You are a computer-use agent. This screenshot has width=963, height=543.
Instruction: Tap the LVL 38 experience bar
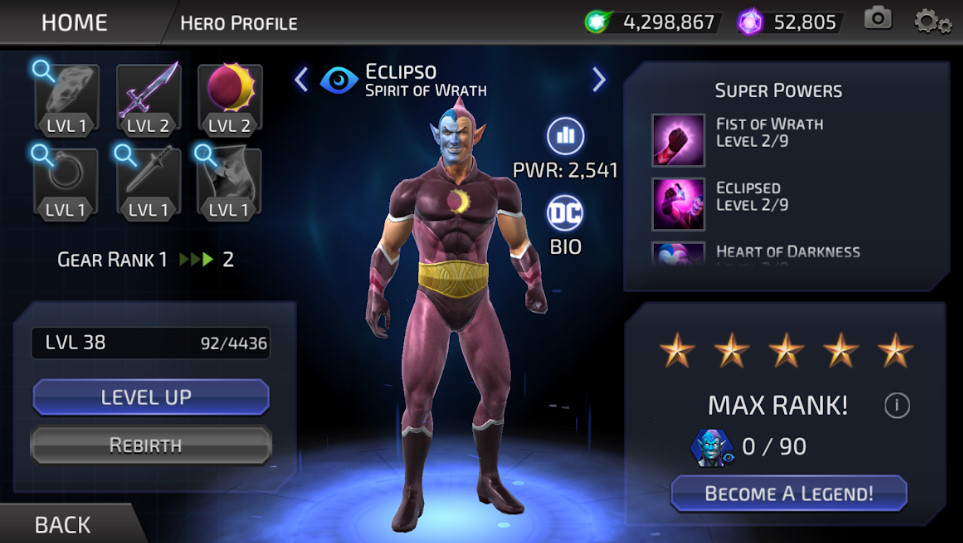pyautogui.click(x=151, y=343)
